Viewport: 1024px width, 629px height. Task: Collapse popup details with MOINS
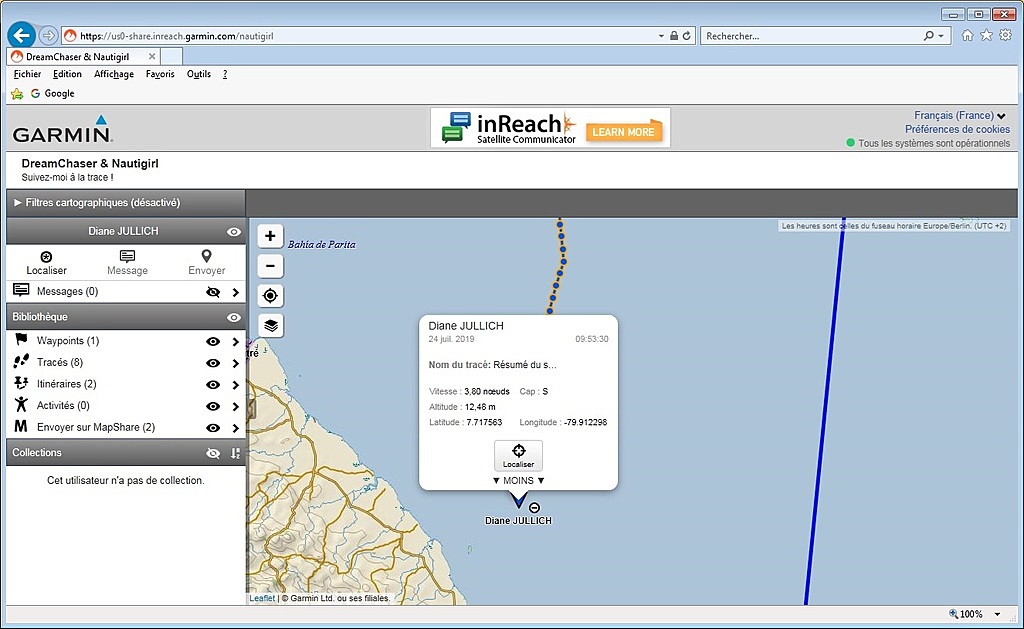(519, 480)
